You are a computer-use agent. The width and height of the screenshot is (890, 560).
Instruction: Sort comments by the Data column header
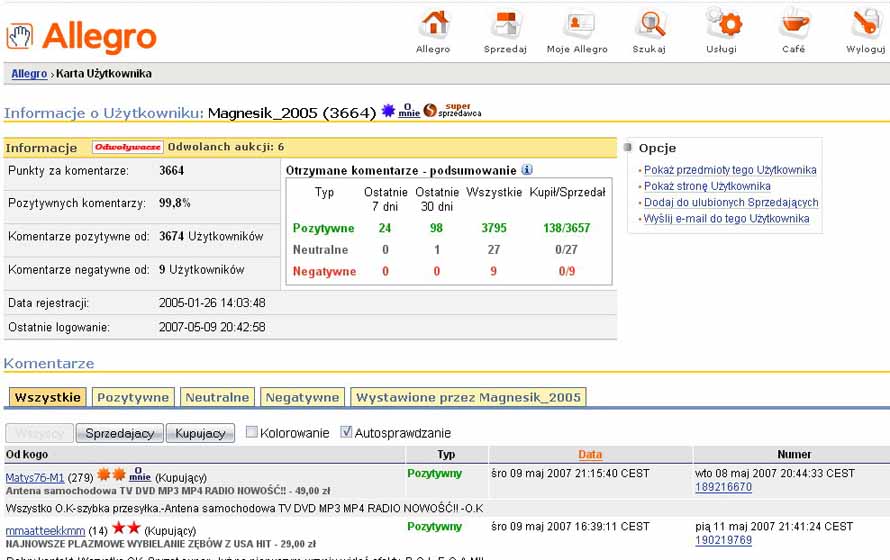point(590,454)
